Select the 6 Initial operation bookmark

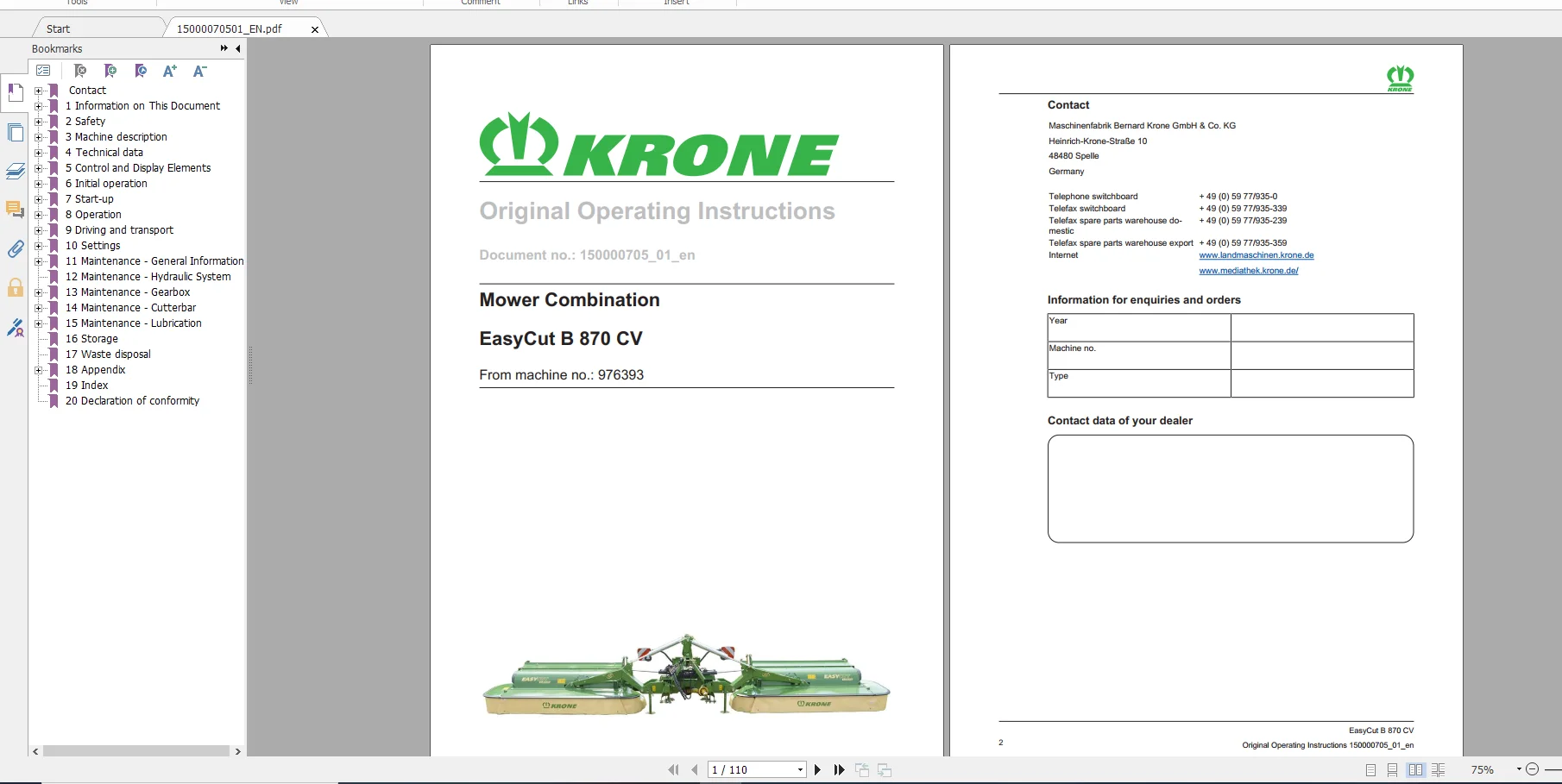(x=106, y=184)
